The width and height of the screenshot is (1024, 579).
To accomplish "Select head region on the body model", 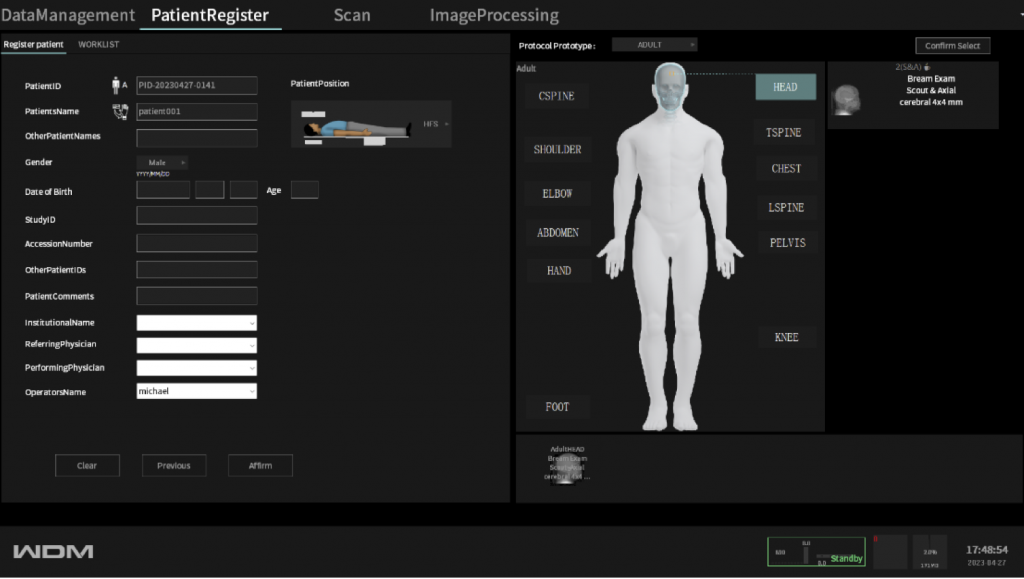I will pyautogui.click(x=670, y=87).
